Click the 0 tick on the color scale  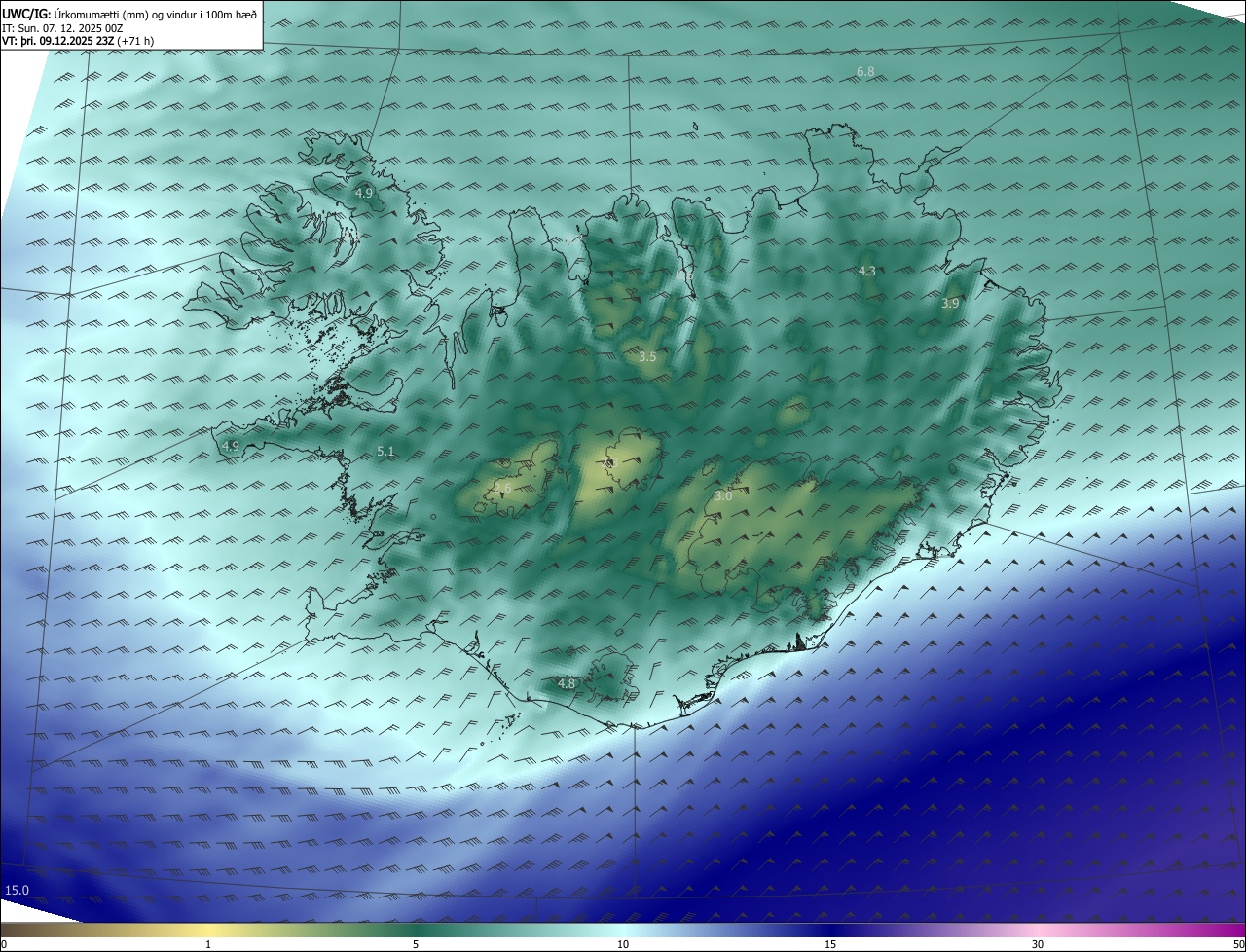(4, 944)
